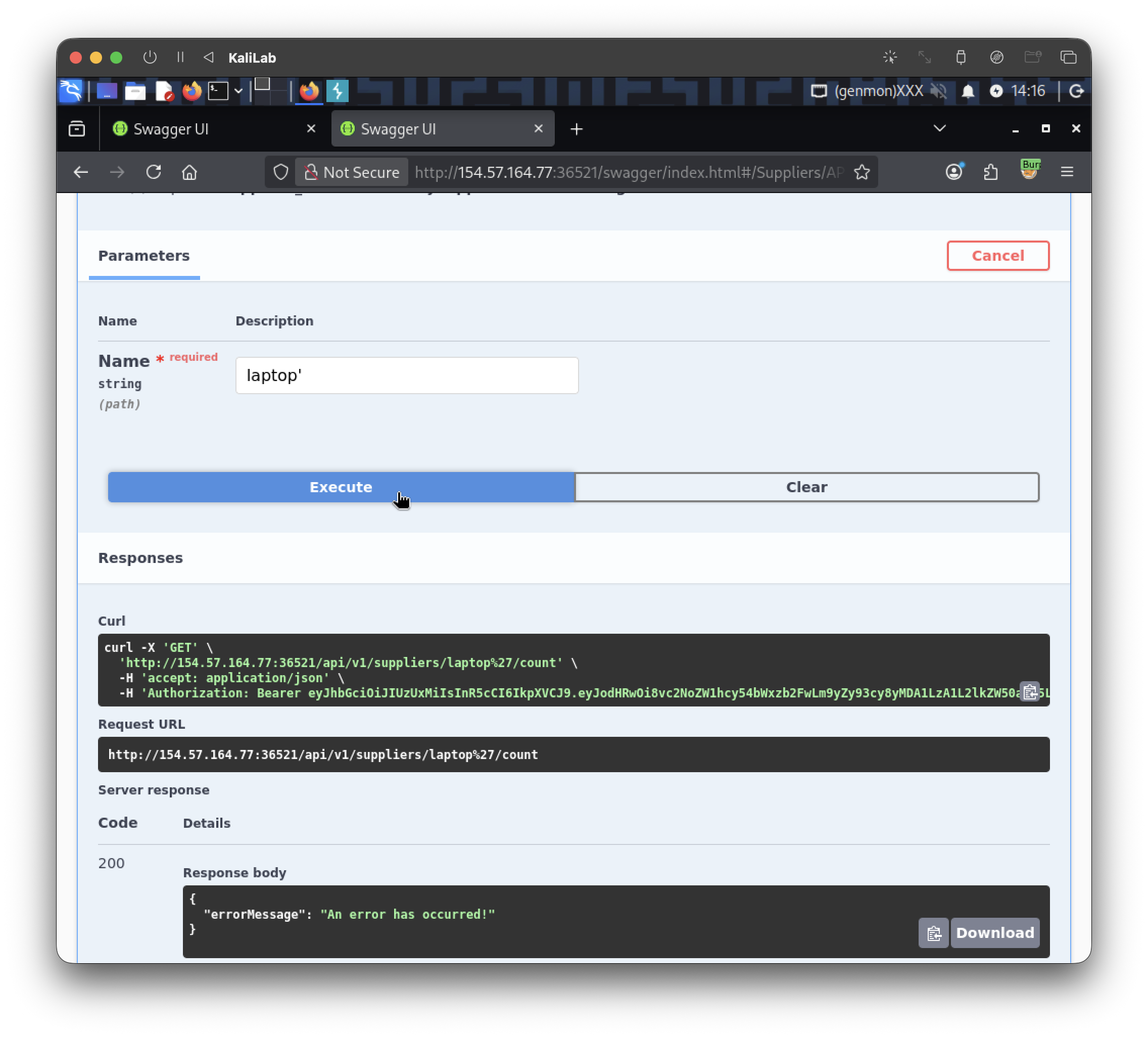Click the 200 response code text
Viewport: 1148px width, 1038px height.
(111, 863)
